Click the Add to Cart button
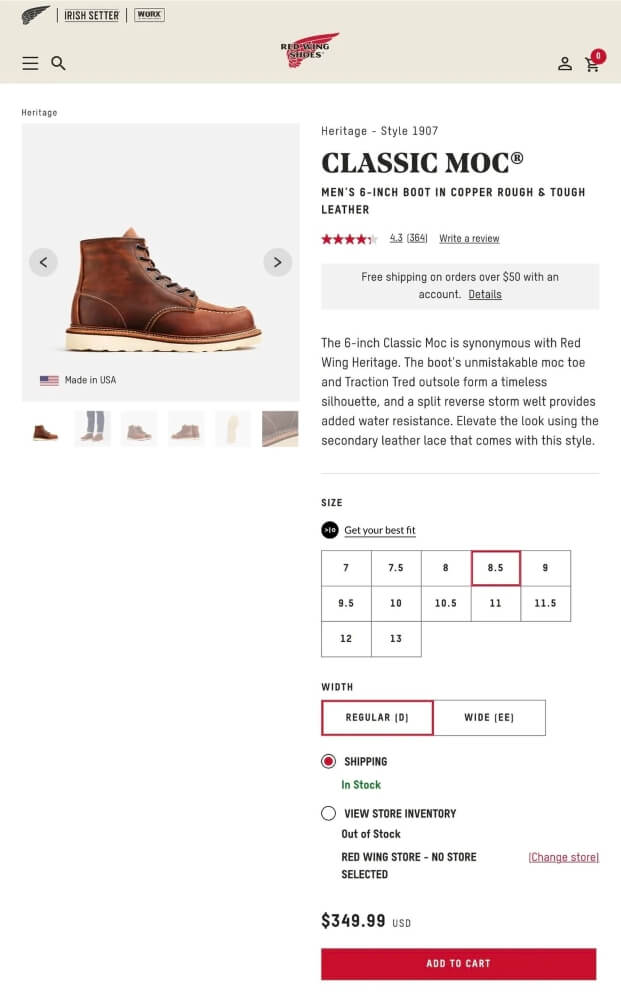 [x=458, y=963]
